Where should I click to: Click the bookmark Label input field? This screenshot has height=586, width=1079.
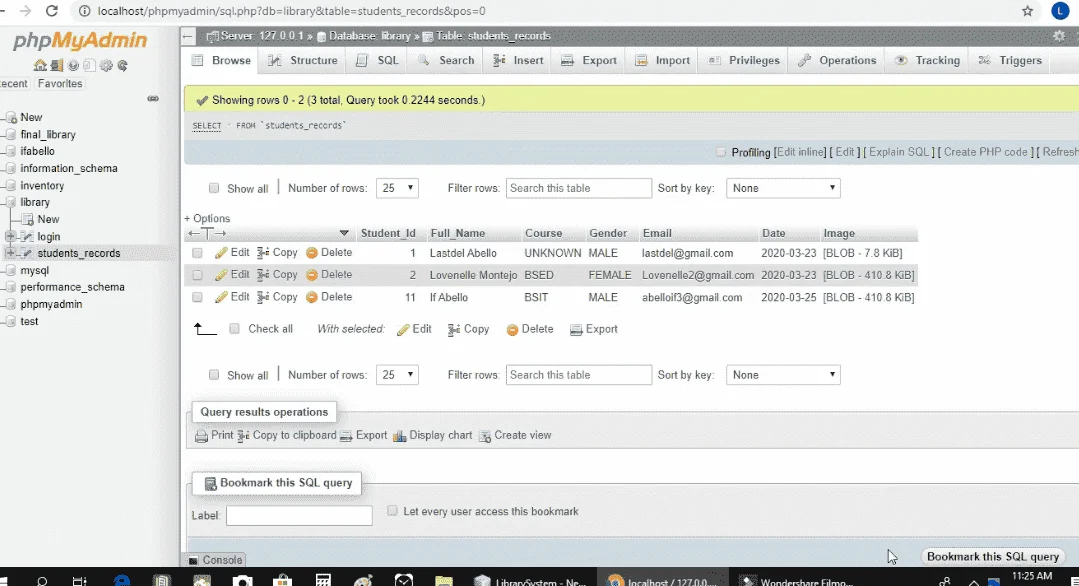(x=299, y=515)
